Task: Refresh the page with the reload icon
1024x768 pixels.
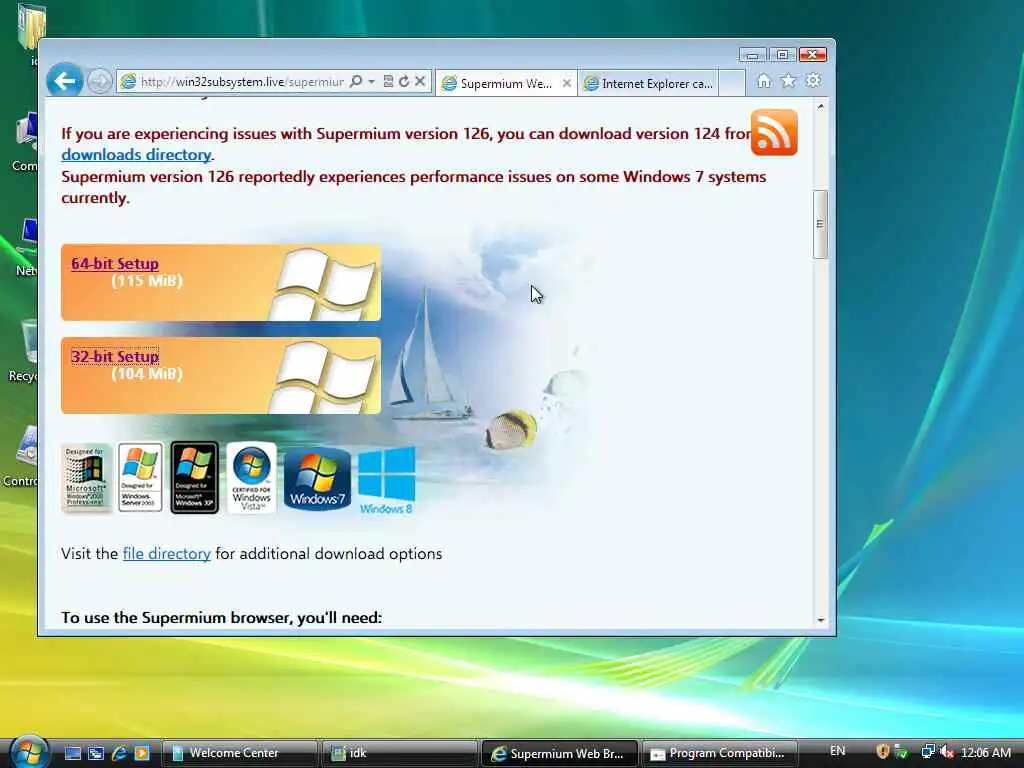Action: coord(404,82)
